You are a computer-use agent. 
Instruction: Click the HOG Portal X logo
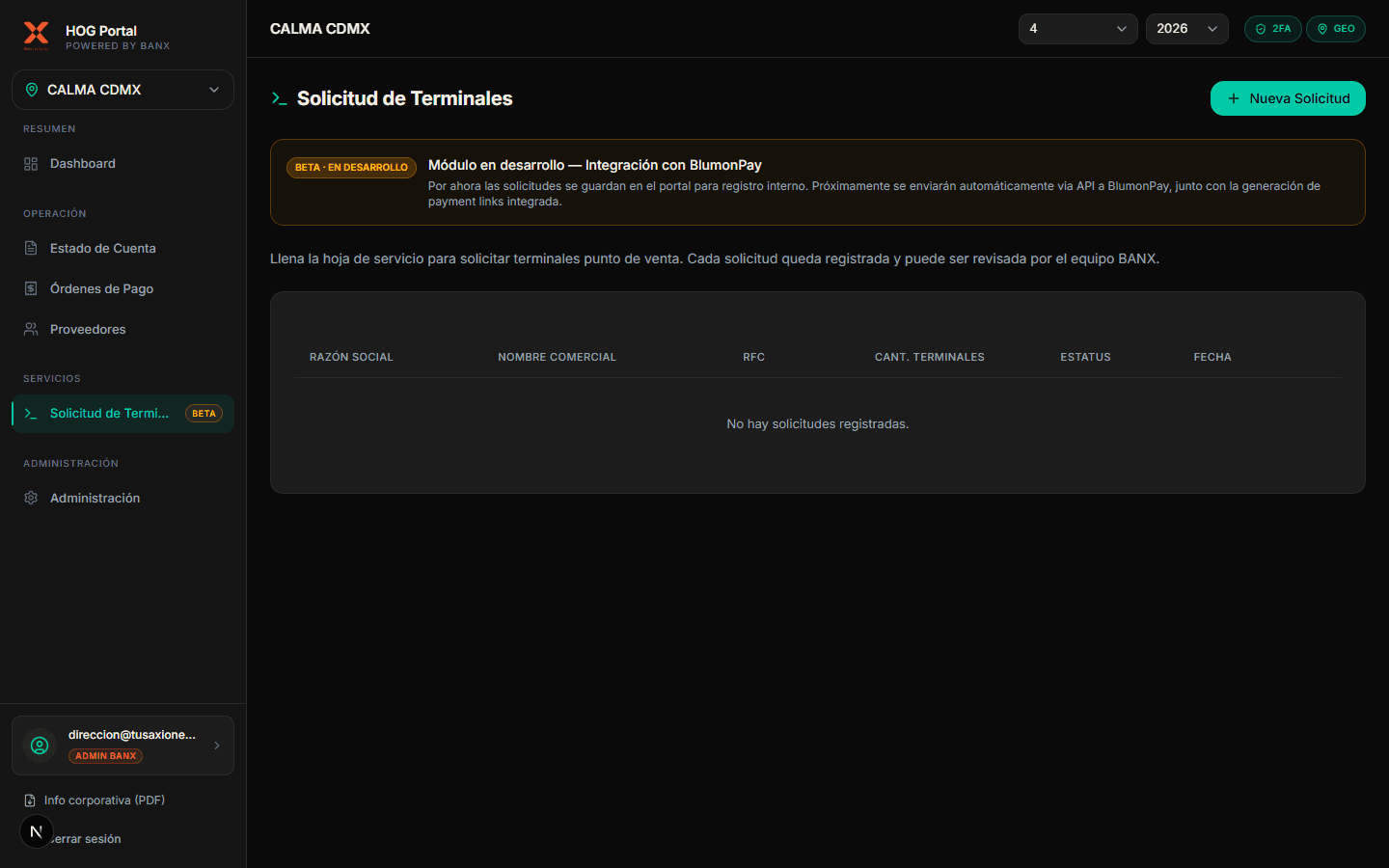click(36, 36)
